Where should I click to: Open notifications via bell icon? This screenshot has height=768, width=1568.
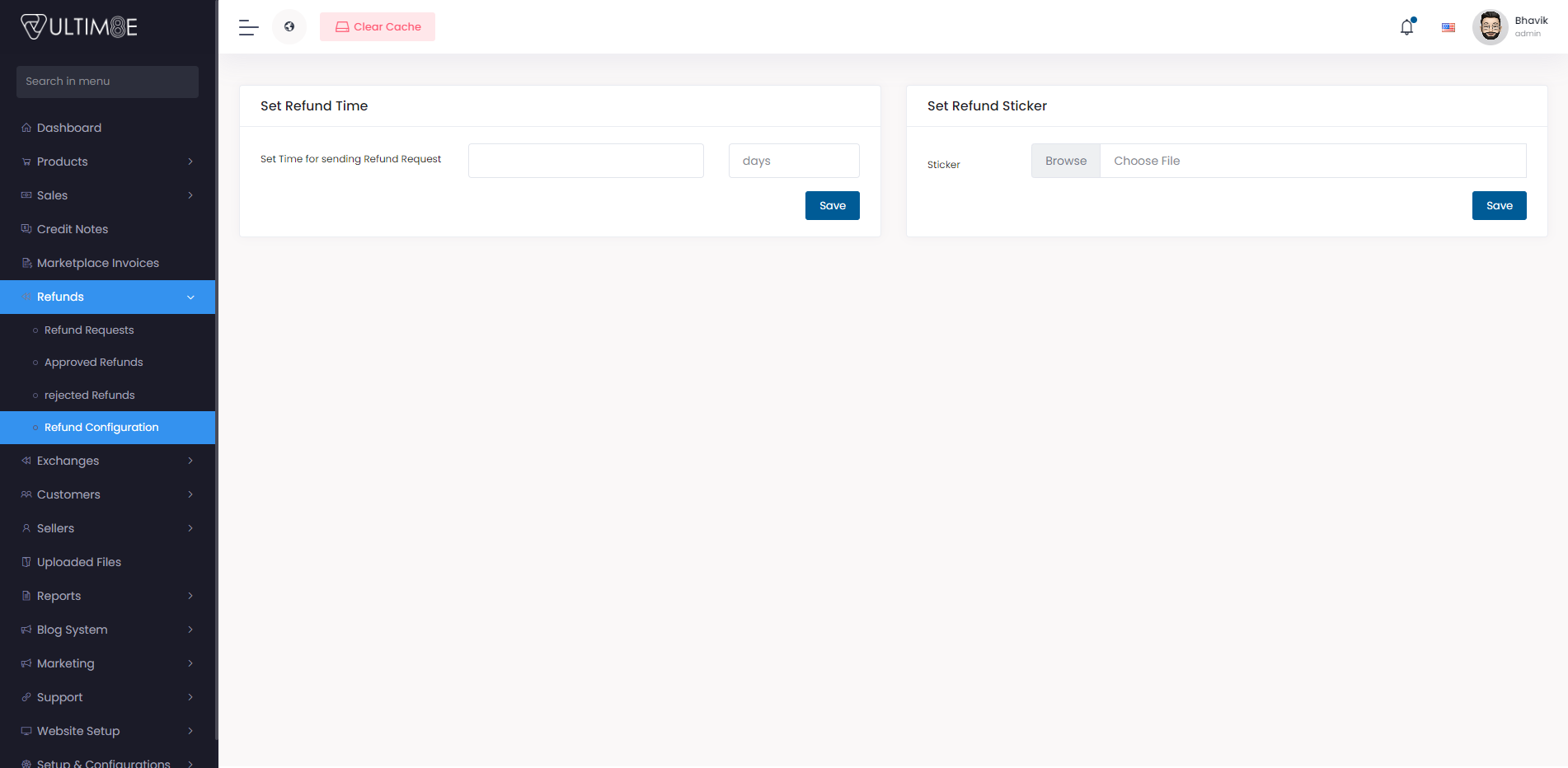click(1406, 27)
